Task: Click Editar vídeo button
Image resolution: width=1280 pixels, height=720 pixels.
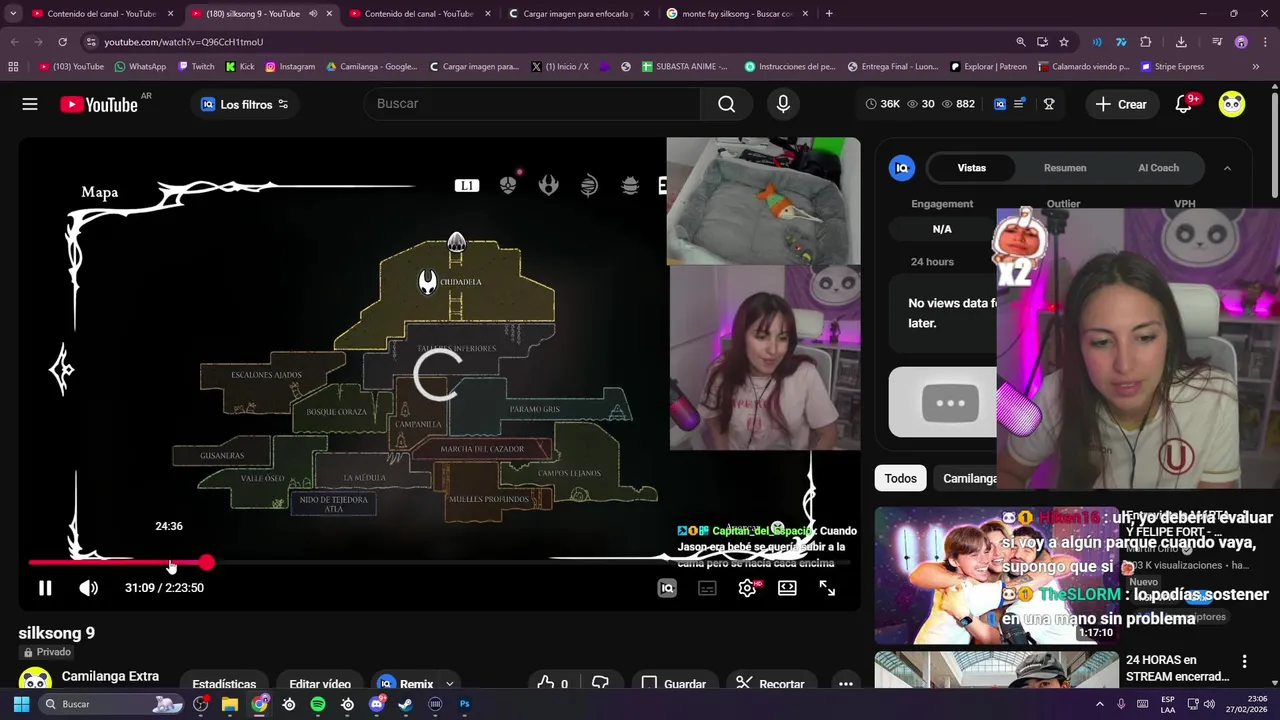Action: [x=320, y=684]
